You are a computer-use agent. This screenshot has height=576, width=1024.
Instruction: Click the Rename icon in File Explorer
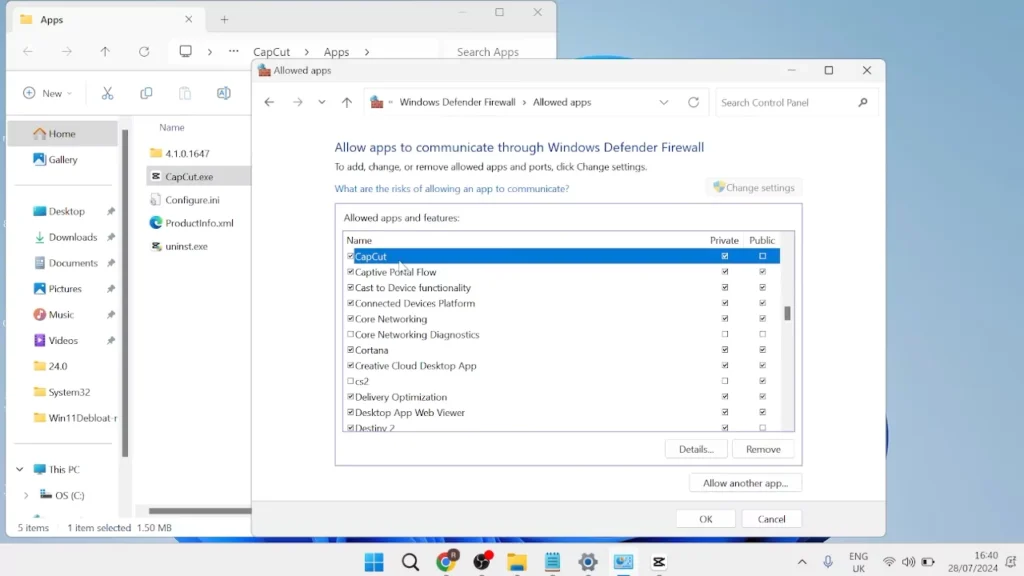pos(224,93)
